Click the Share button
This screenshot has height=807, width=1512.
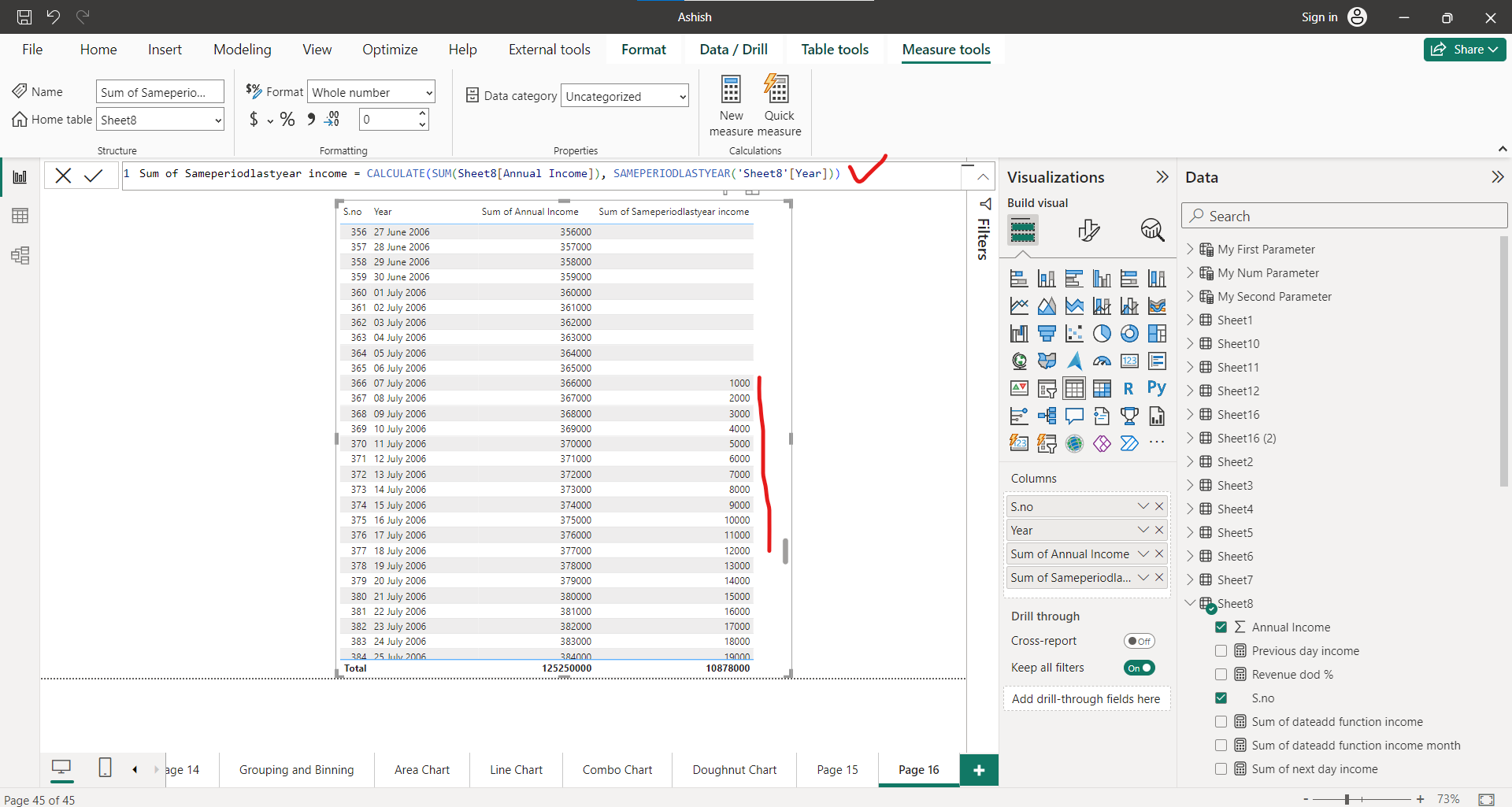[1464, 49]
